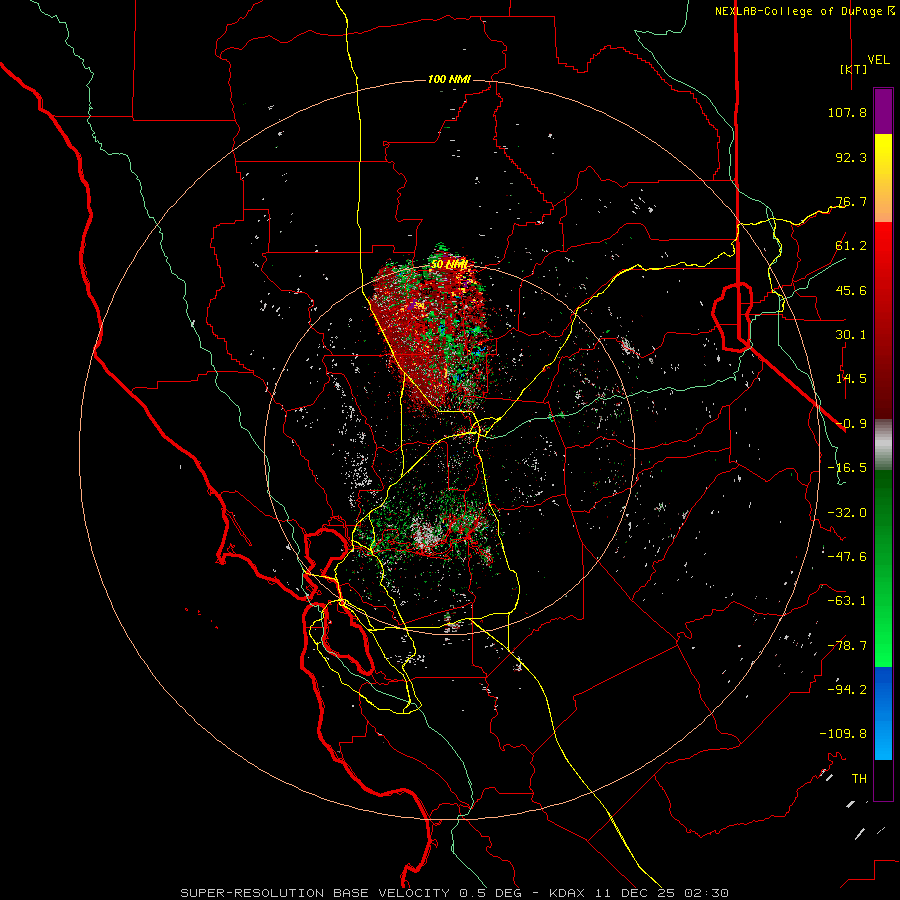
Task: Select the -0.9 velocity scale value
Action: pos(851,424)
